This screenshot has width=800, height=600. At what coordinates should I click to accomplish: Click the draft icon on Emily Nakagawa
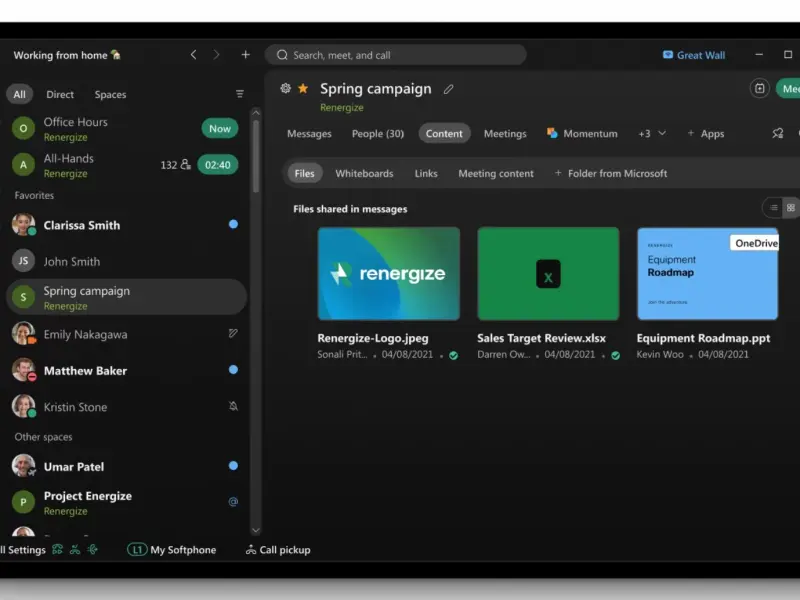[233, 333]
